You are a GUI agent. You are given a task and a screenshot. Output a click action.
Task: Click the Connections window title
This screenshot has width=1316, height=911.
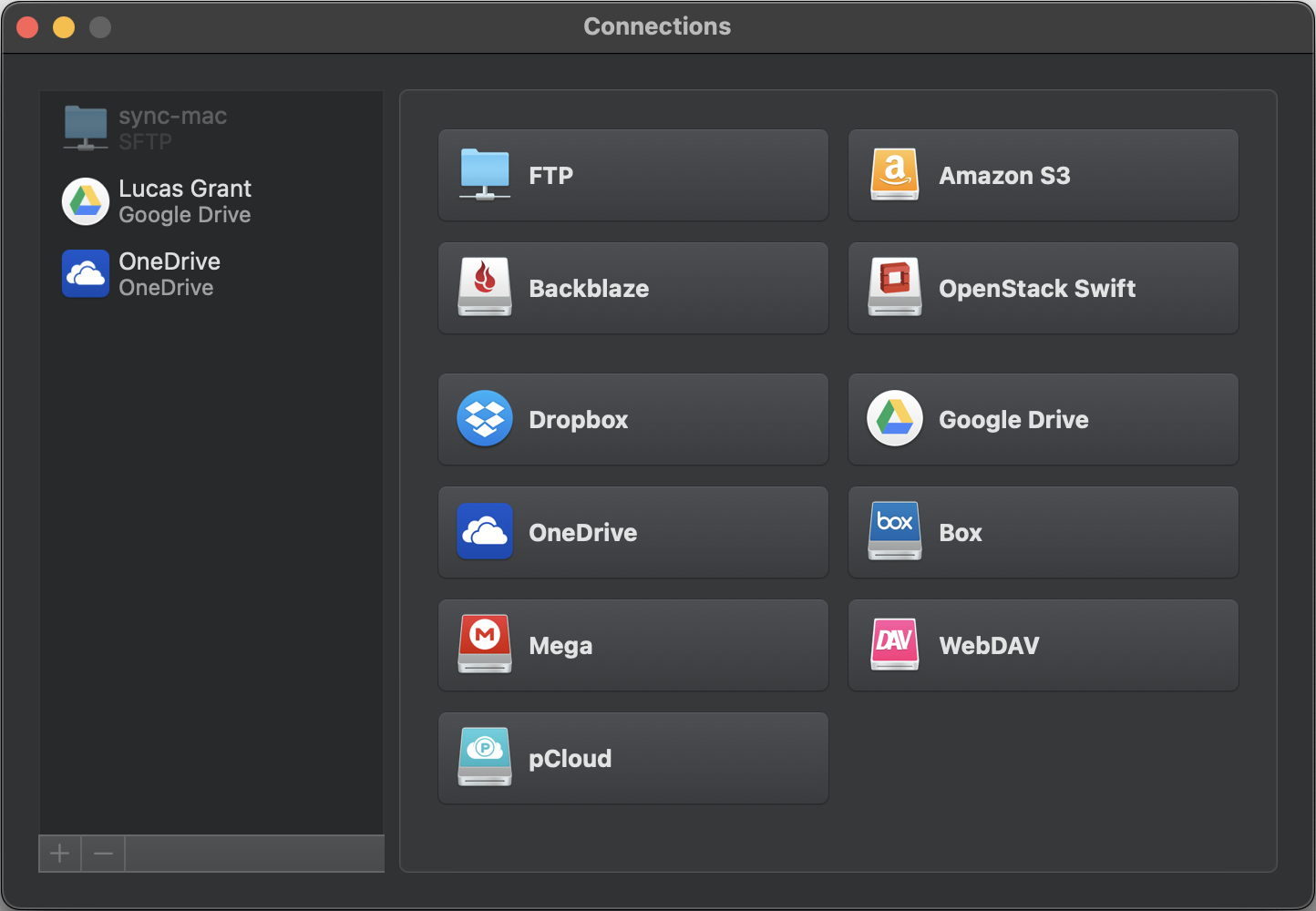point(657,26)
